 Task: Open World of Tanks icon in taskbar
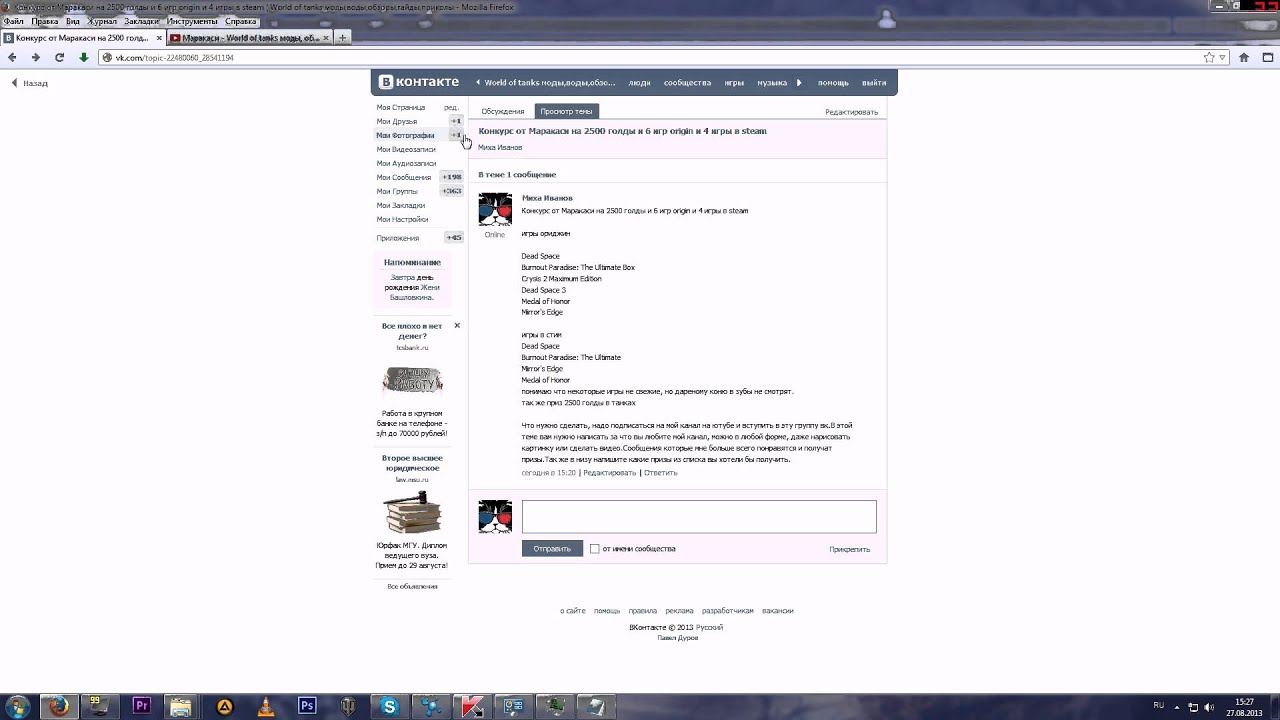click(x=349, y=706)
